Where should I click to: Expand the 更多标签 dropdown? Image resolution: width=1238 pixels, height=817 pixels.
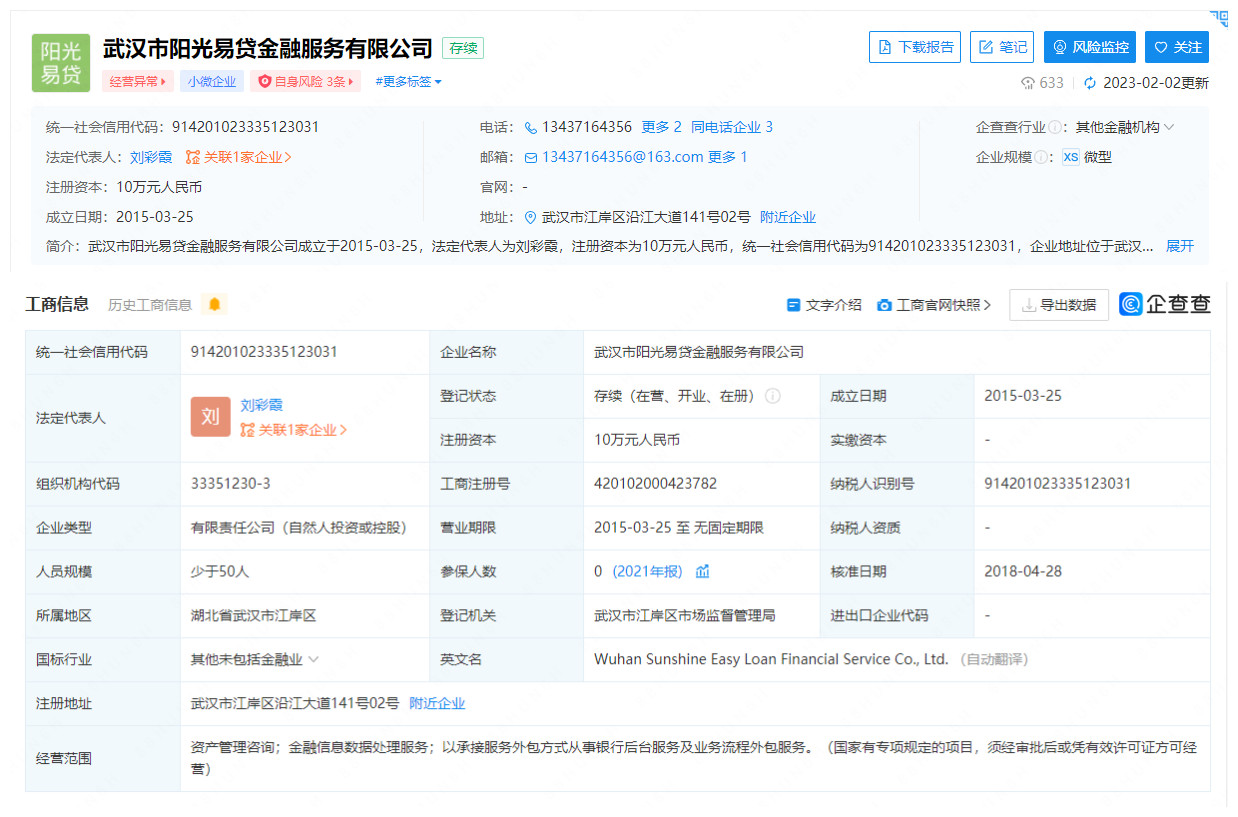click(x=408, y=82)
